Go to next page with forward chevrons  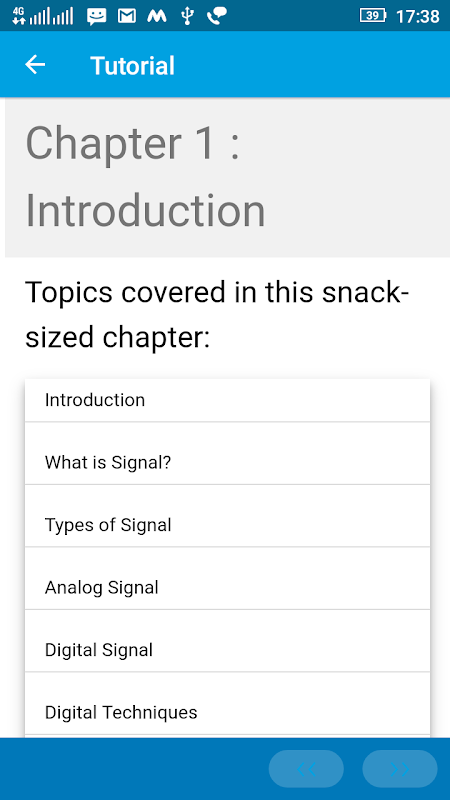coord(399,768)
